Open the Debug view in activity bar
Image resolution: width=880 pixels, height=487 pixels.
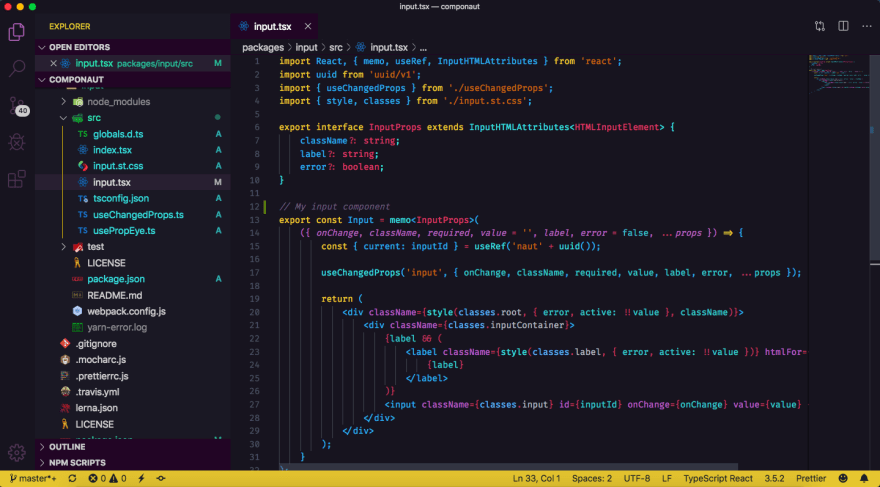[17, 142]
